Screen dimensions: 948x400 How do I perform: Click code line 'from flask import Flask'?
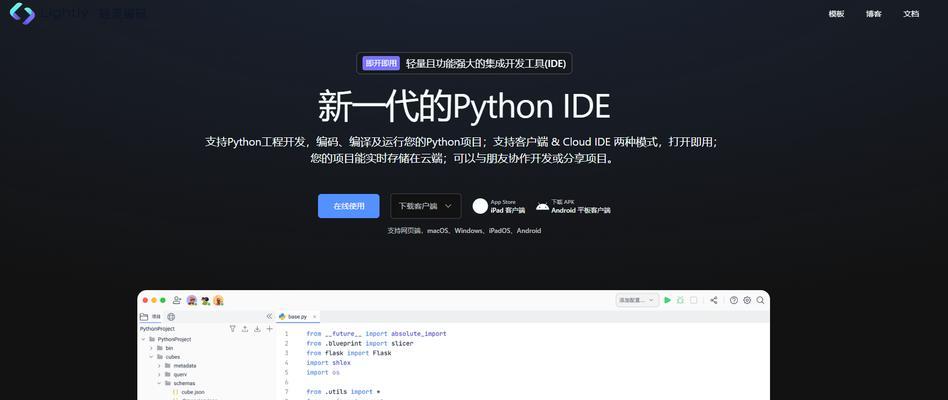(x=349, y=353)
